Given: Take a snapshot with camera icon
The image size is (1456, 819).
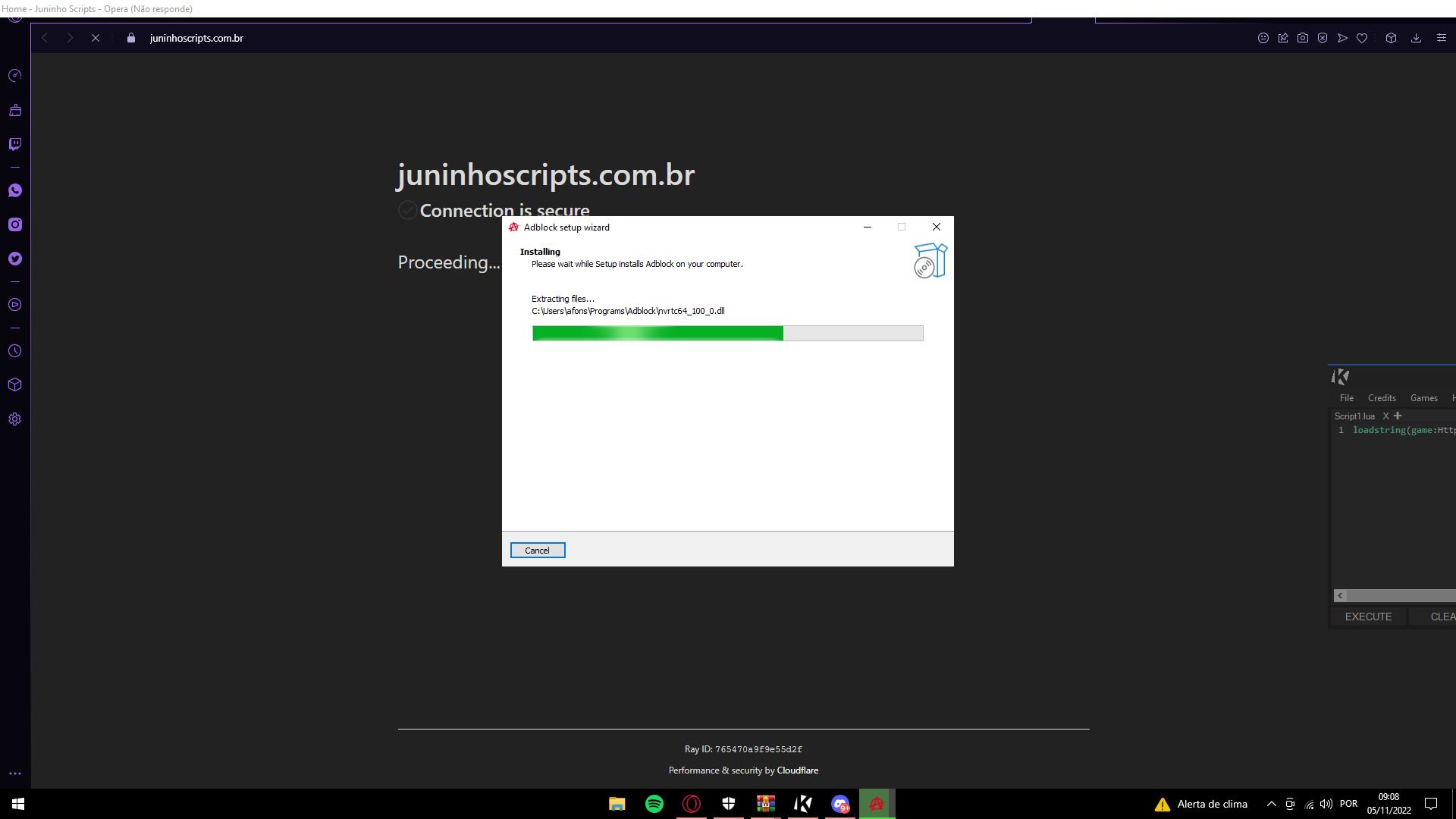Looking at the screenshot, I should pyautogui.click(x=1303, y=38).
